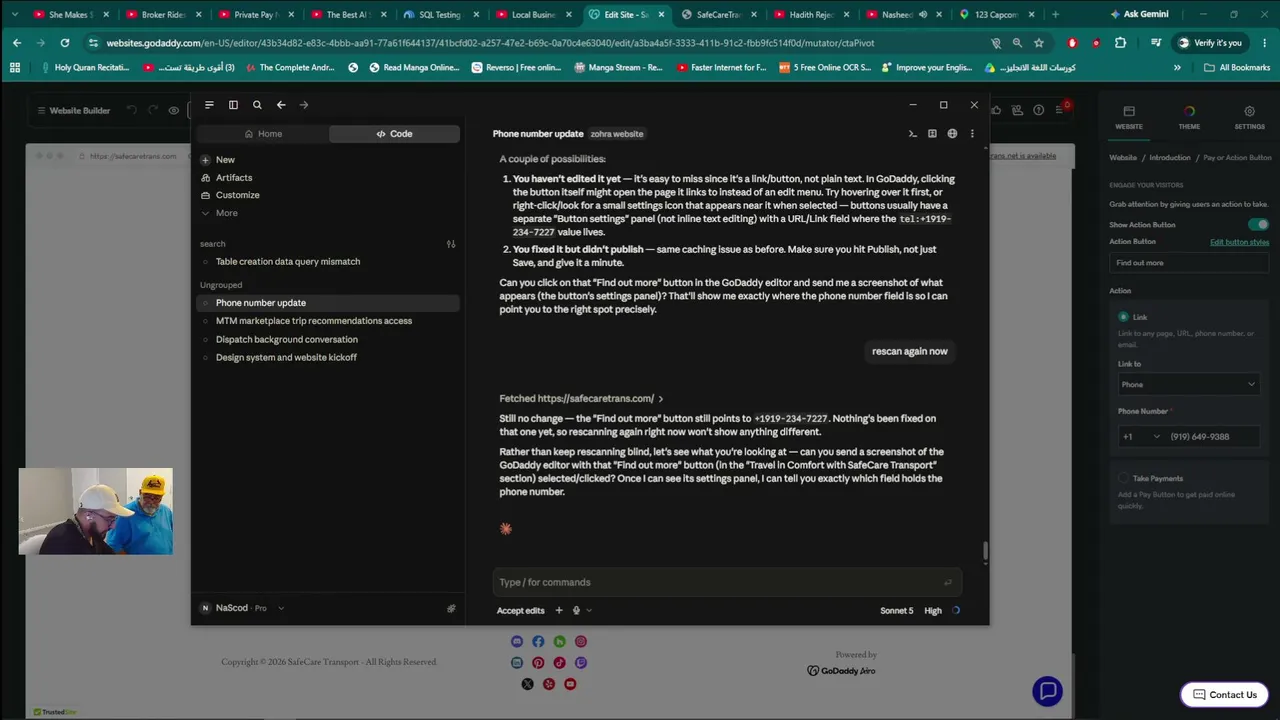Image resolution: width=1280 pixels, height=720 pixels.
Task: Click the YouTube icon in website footer
Action: click(570, 684)
